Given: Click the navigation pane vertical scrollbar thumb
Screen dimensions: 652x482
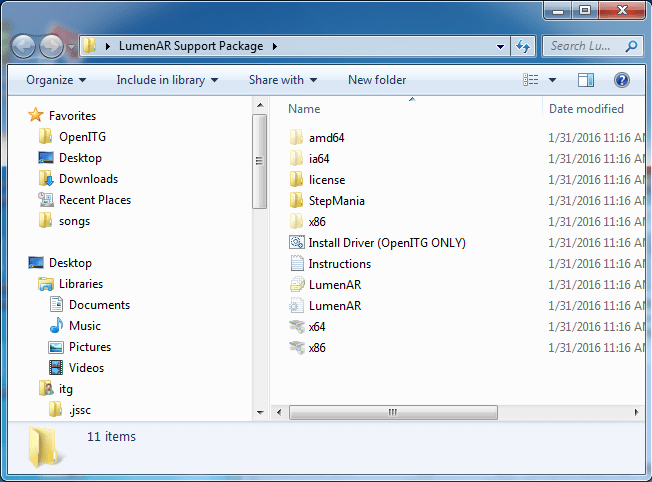Looking at the screenshot, I should 259,161.
